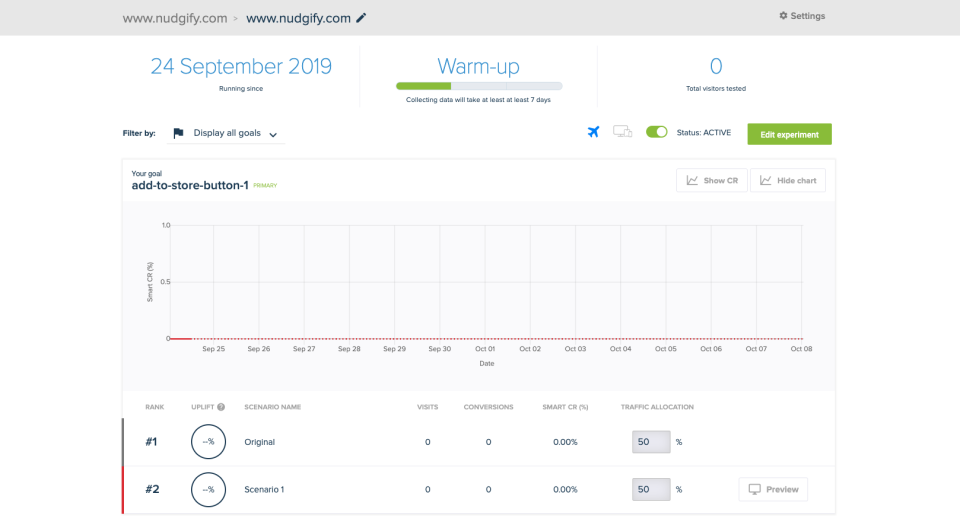The height and width of the screenshot is (528, 960).
Task: Click the PRIMARY goal label
Action: (x=265, y=186)
